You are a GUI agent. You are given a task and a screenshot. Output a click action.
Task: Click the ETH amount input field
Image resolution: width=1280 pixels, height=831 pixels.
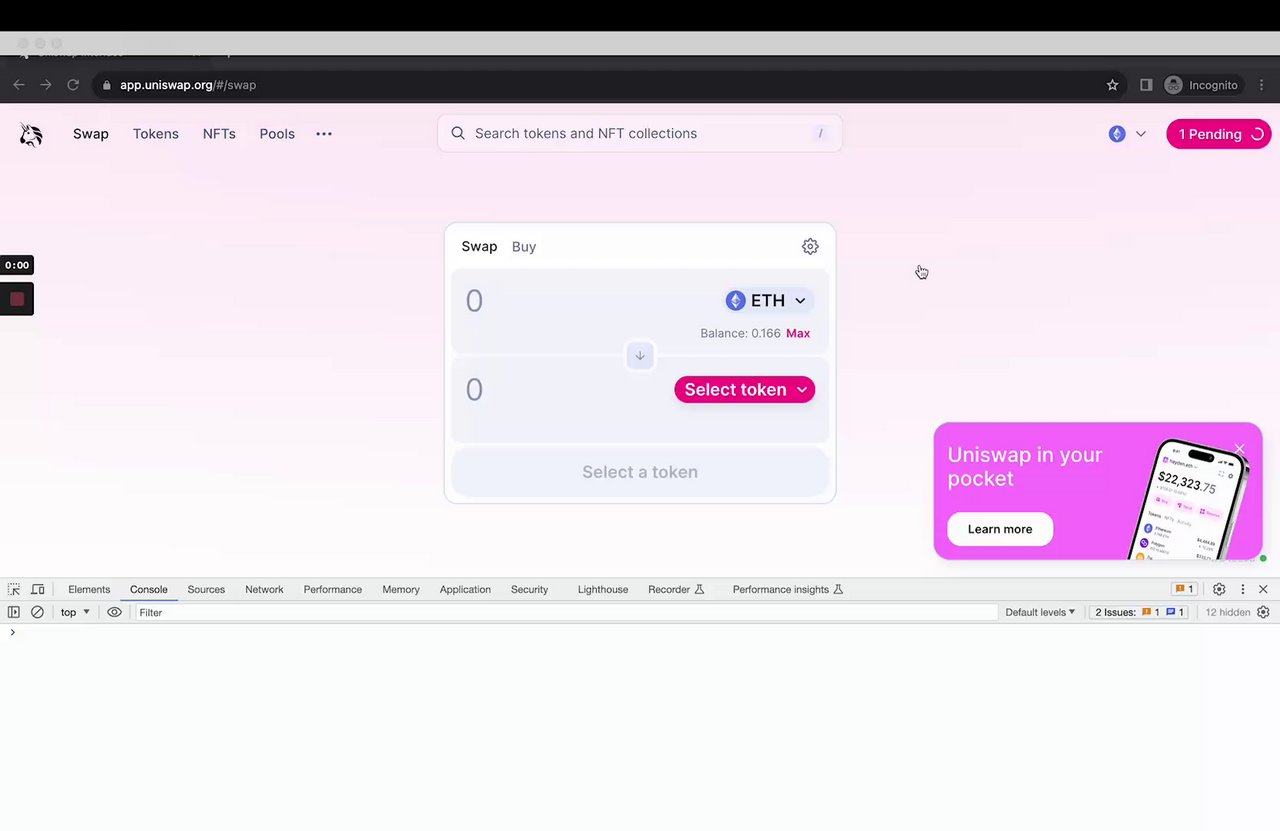pyautogui.click(x=590, y=300)
